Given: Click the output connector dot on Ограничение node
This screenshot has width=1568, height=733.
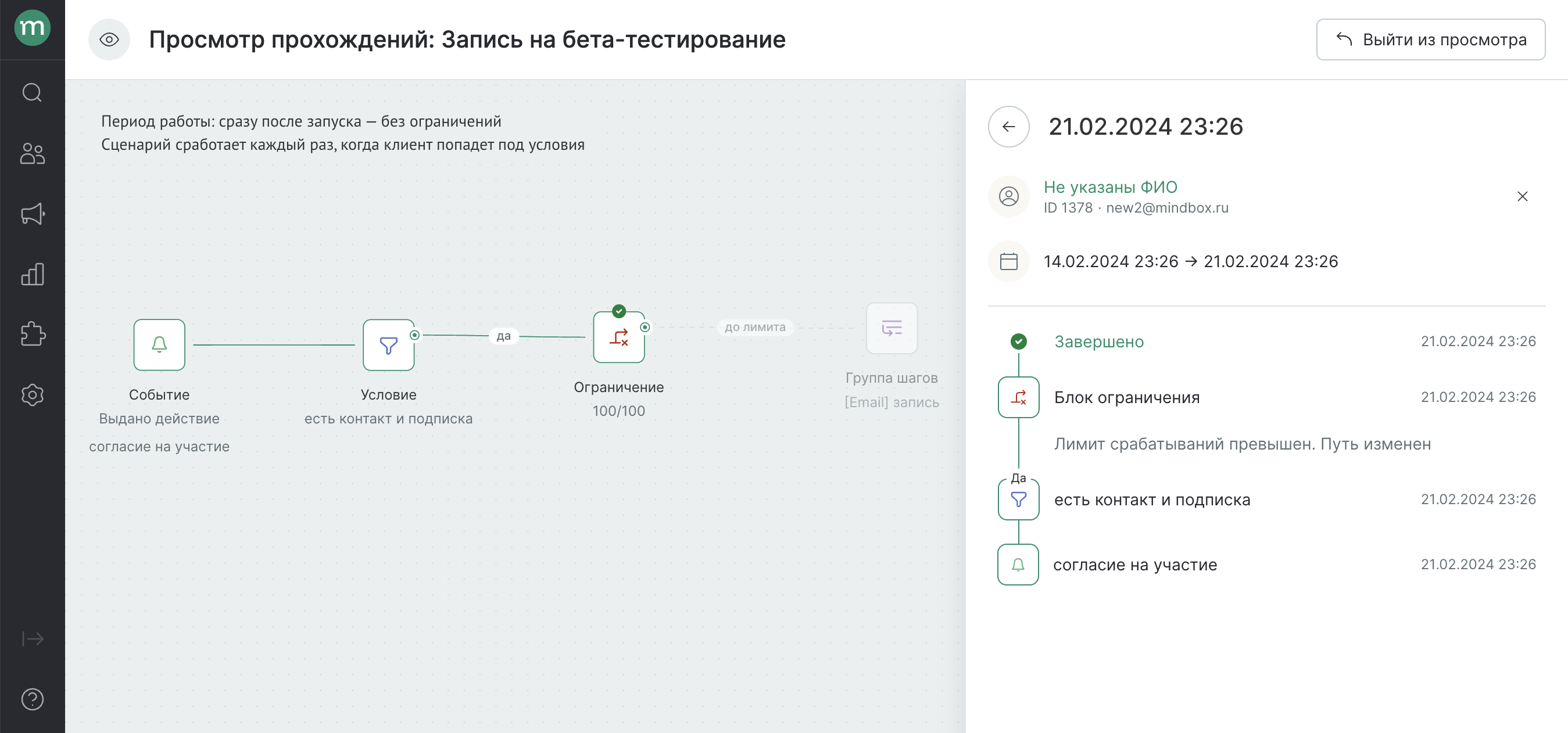Looking at the screenshot, I should click(645, 327).
